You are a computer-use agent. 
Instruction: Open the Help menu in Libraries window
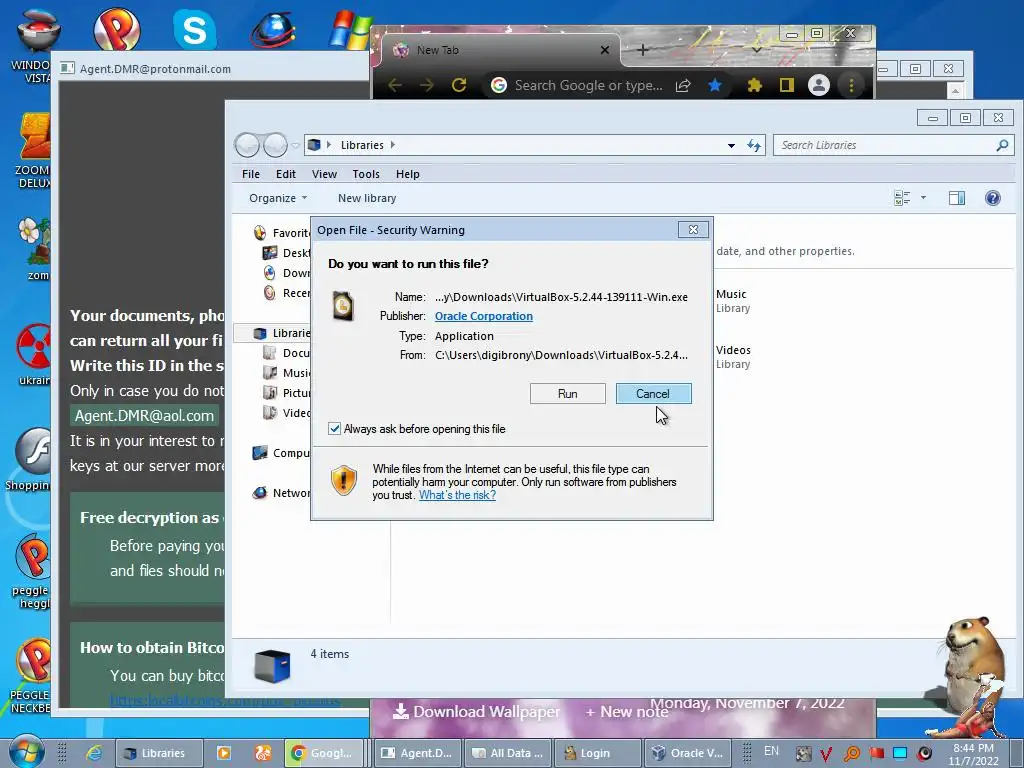coord(408,174)
